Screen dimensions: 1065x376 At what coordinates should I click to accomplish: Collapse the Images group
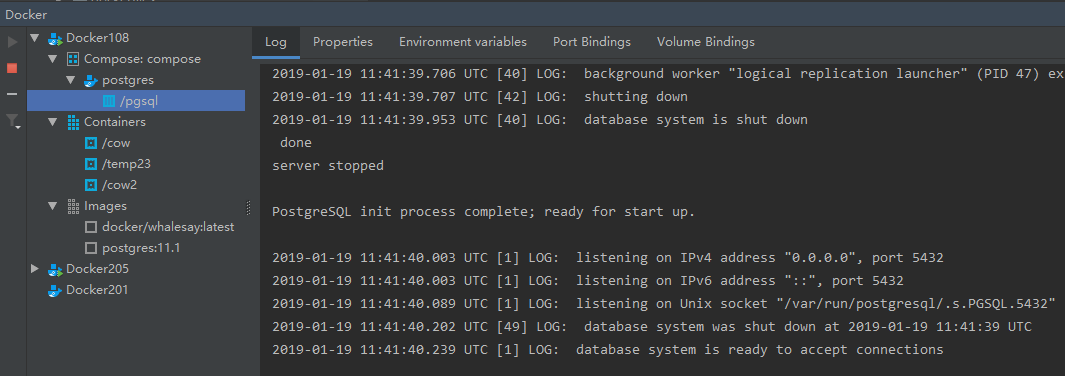(54, 206)
